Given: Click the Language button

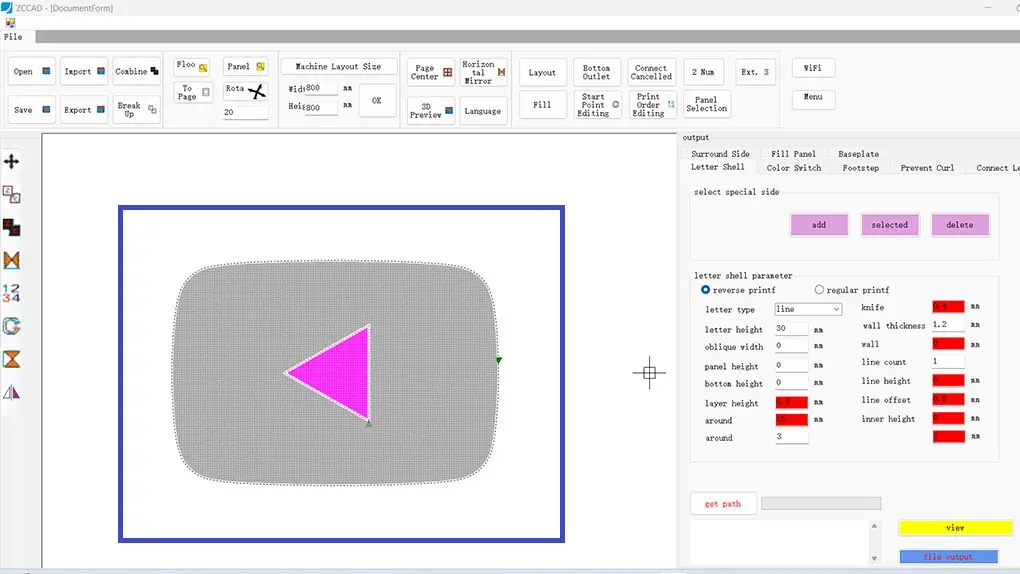Looking at the screenshot, I should click(483, 111).
